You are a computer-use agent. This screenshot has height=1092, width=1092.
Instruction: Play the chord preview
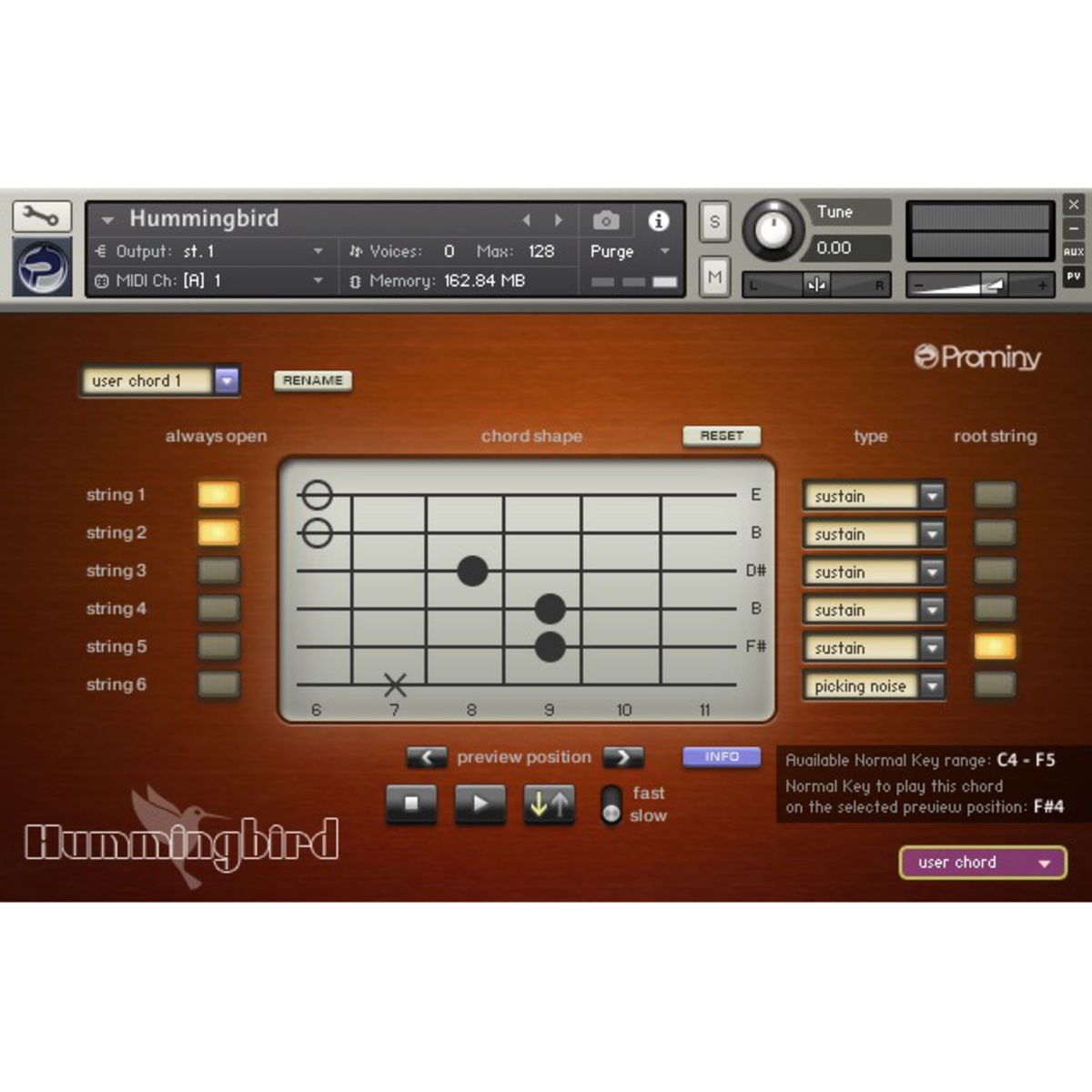(x=480, y=804)
